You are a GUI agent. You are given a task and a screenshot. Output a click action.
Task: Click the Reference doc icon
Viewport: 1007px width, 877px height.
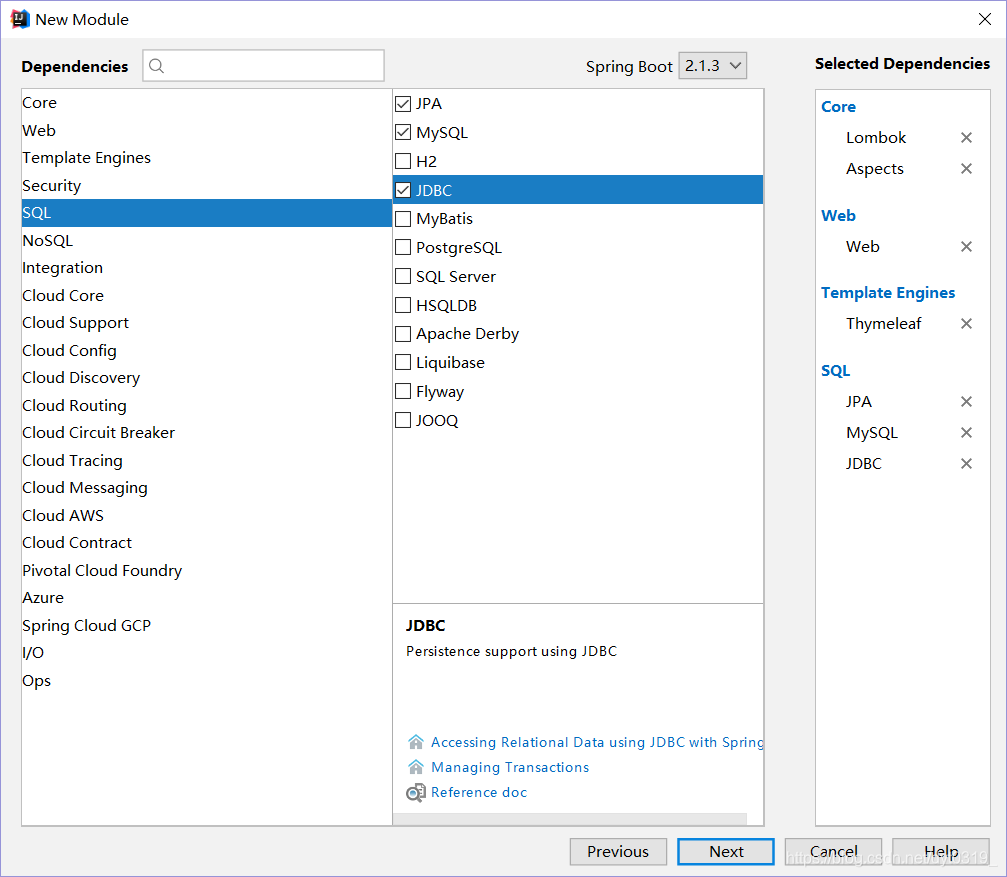point(416,793)
